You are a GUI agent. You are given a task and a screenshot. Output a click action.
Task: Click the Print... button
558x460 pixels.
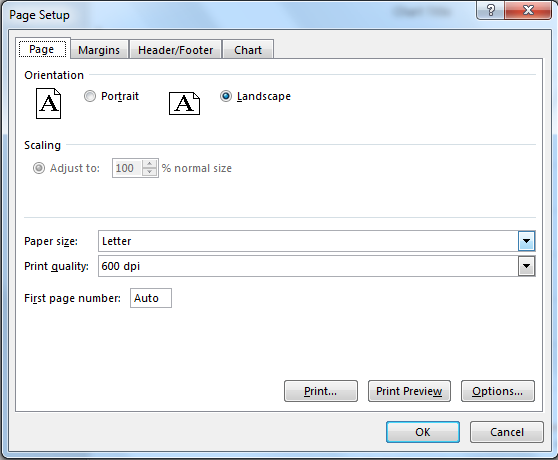click(321, 391)
